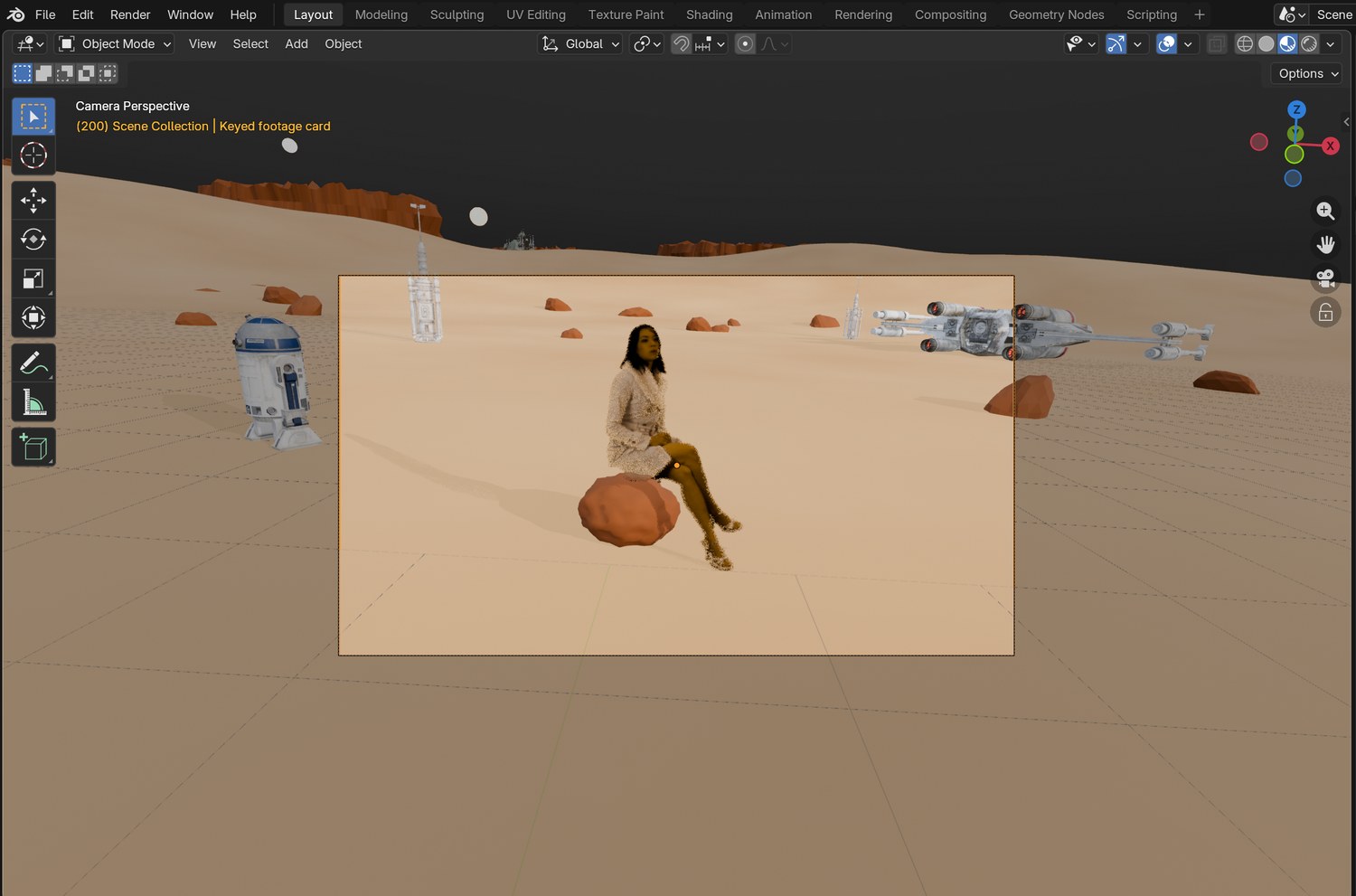Choose the Move tool
Viewport: 1356px width, 896px height.
33,200
